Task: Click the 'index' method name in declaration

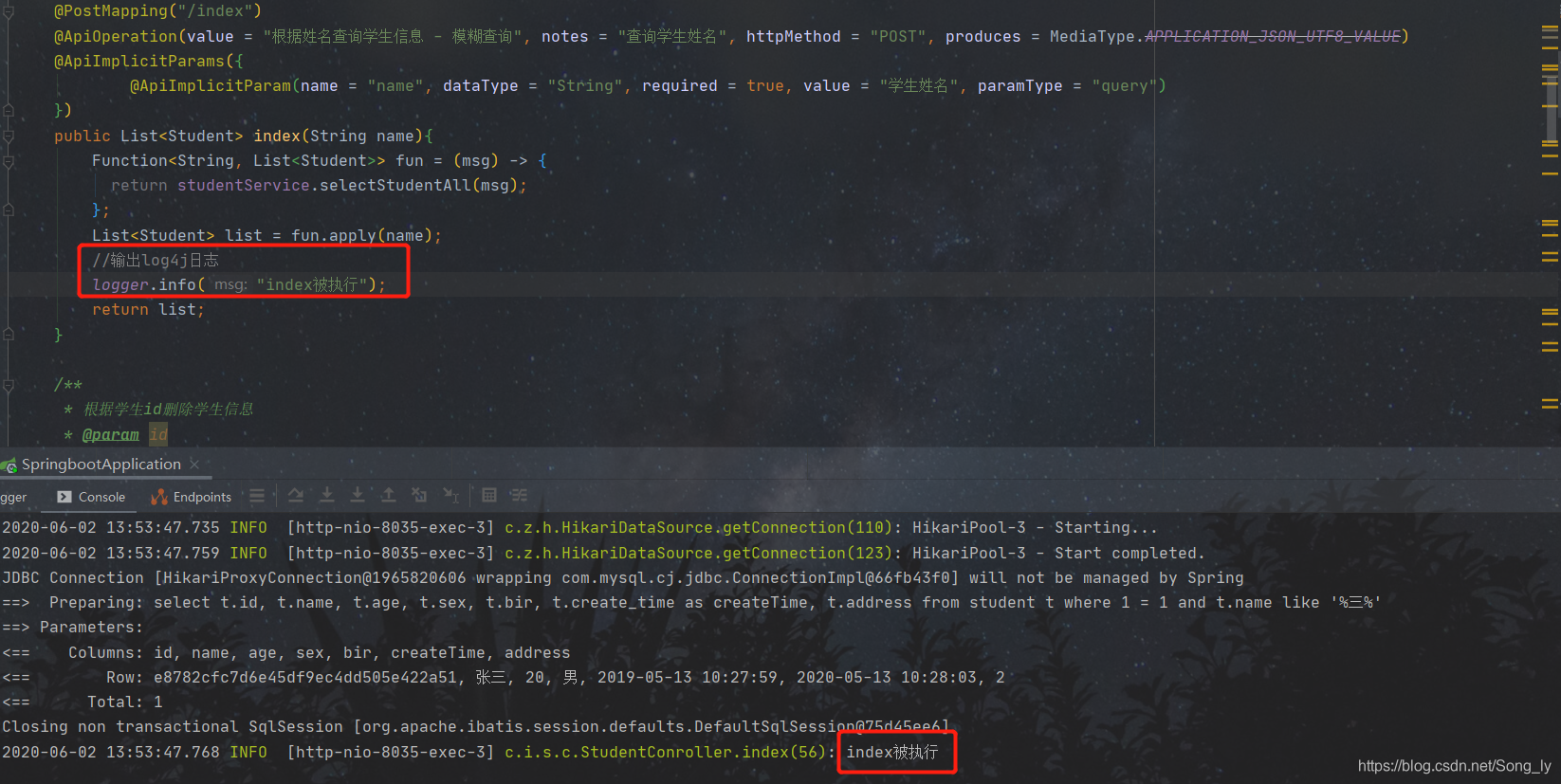Action: coord(276,136)
